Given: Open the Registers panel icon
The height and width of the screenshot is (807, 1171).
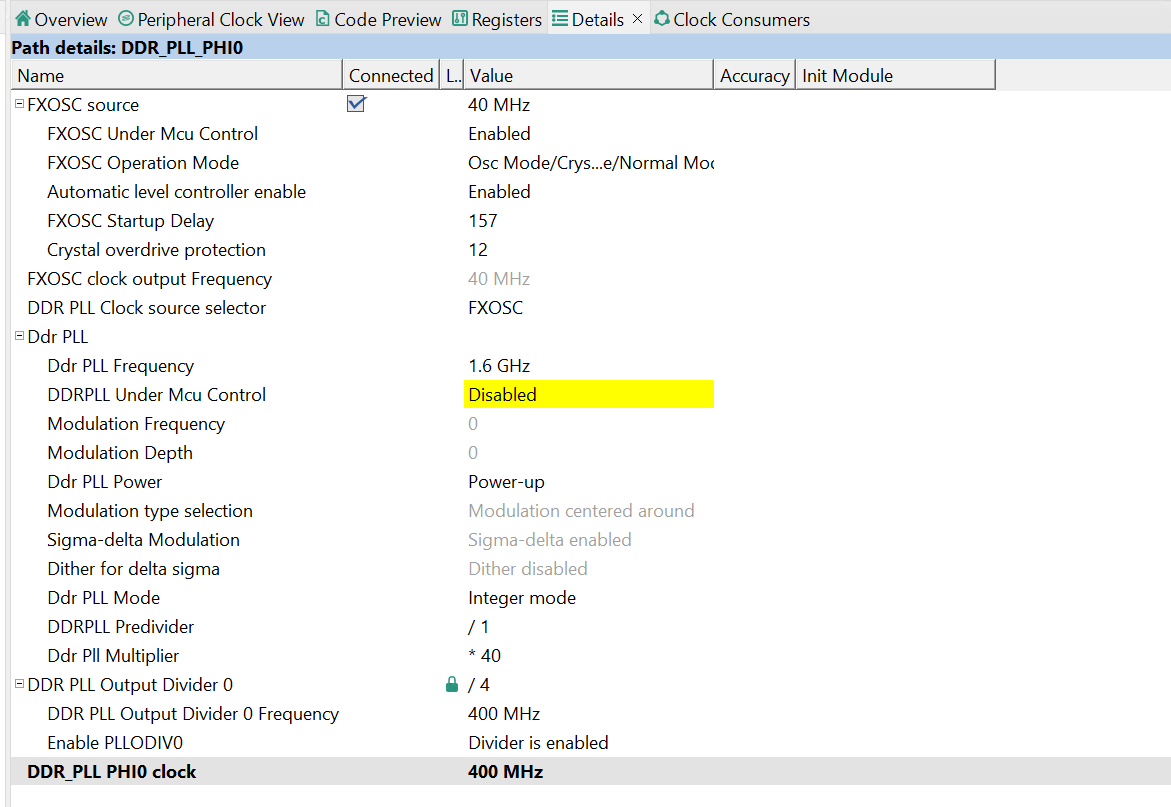Looking at the screenshot, I should [458, 18].
